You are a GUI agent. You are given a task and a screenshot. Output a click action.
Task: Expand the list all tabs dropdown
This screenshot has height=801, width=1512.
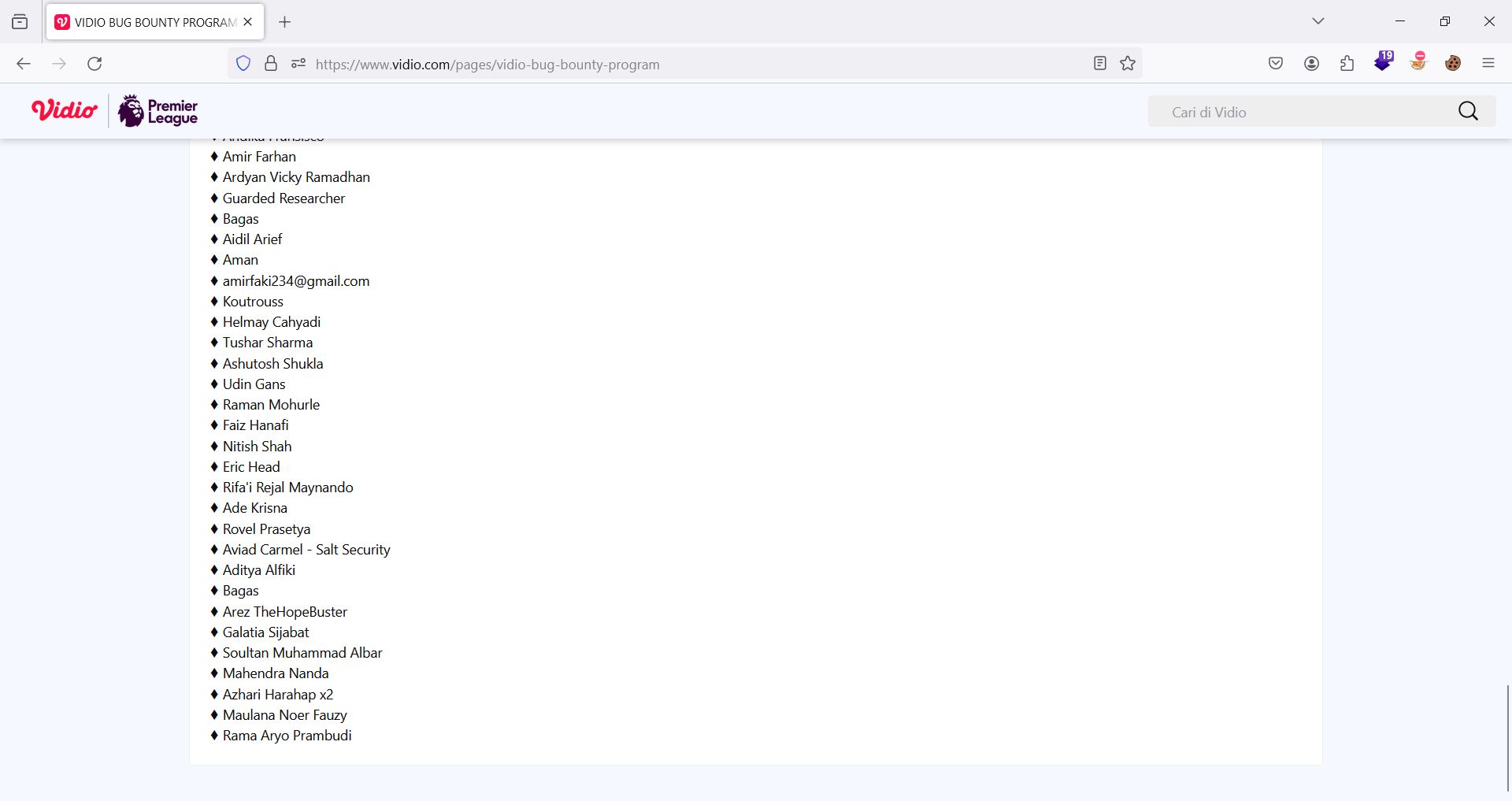(1318, 21)
